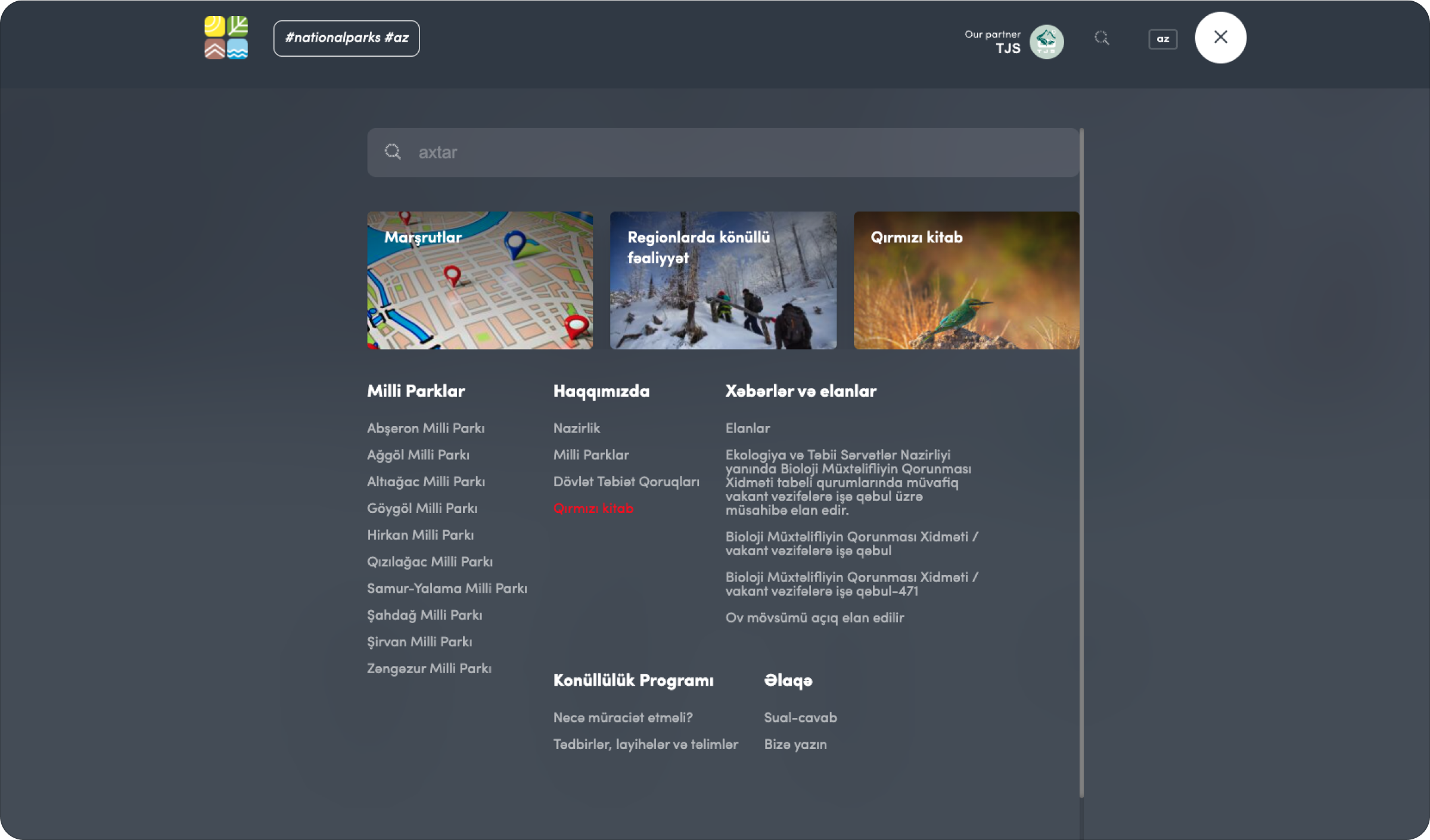
Task: Open the Marşrutlar map card
Action: tap(480, 280)
